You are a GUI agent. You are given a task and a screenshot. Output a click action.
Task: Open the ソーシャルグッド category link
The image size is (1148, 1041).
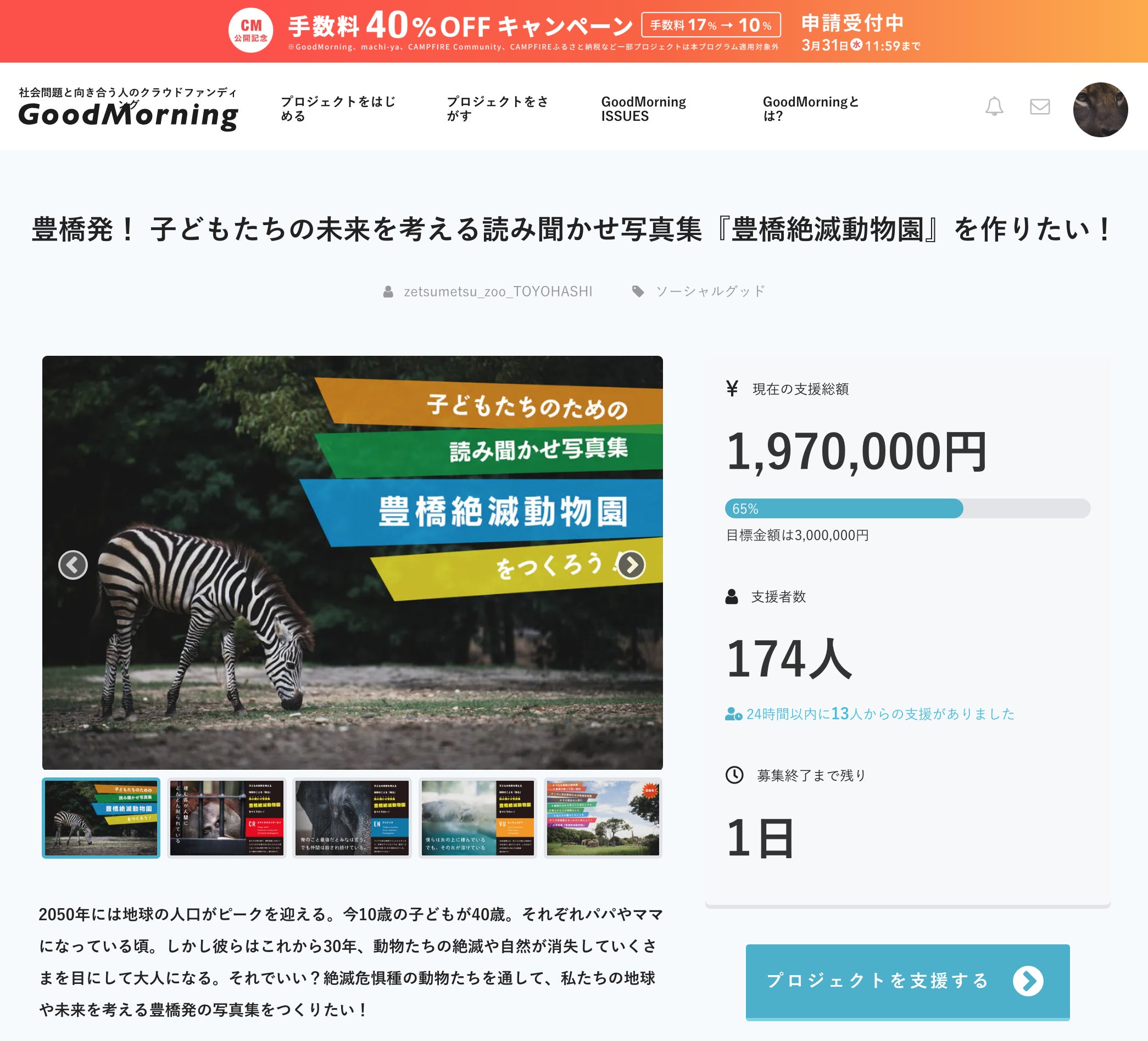(x=710, y=292)
